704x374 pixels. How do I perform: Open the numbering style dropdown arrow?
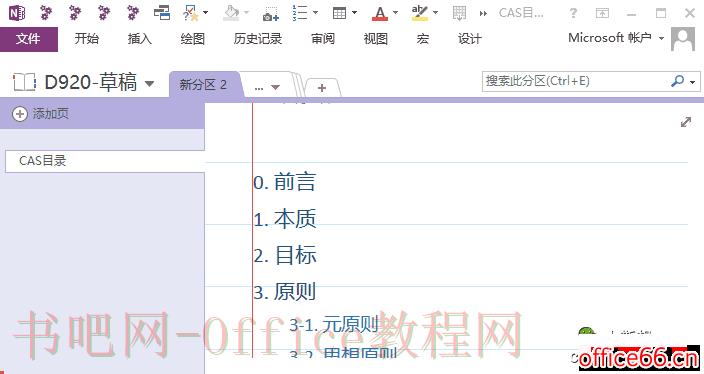pyautogui.click(x=315, y=13)
